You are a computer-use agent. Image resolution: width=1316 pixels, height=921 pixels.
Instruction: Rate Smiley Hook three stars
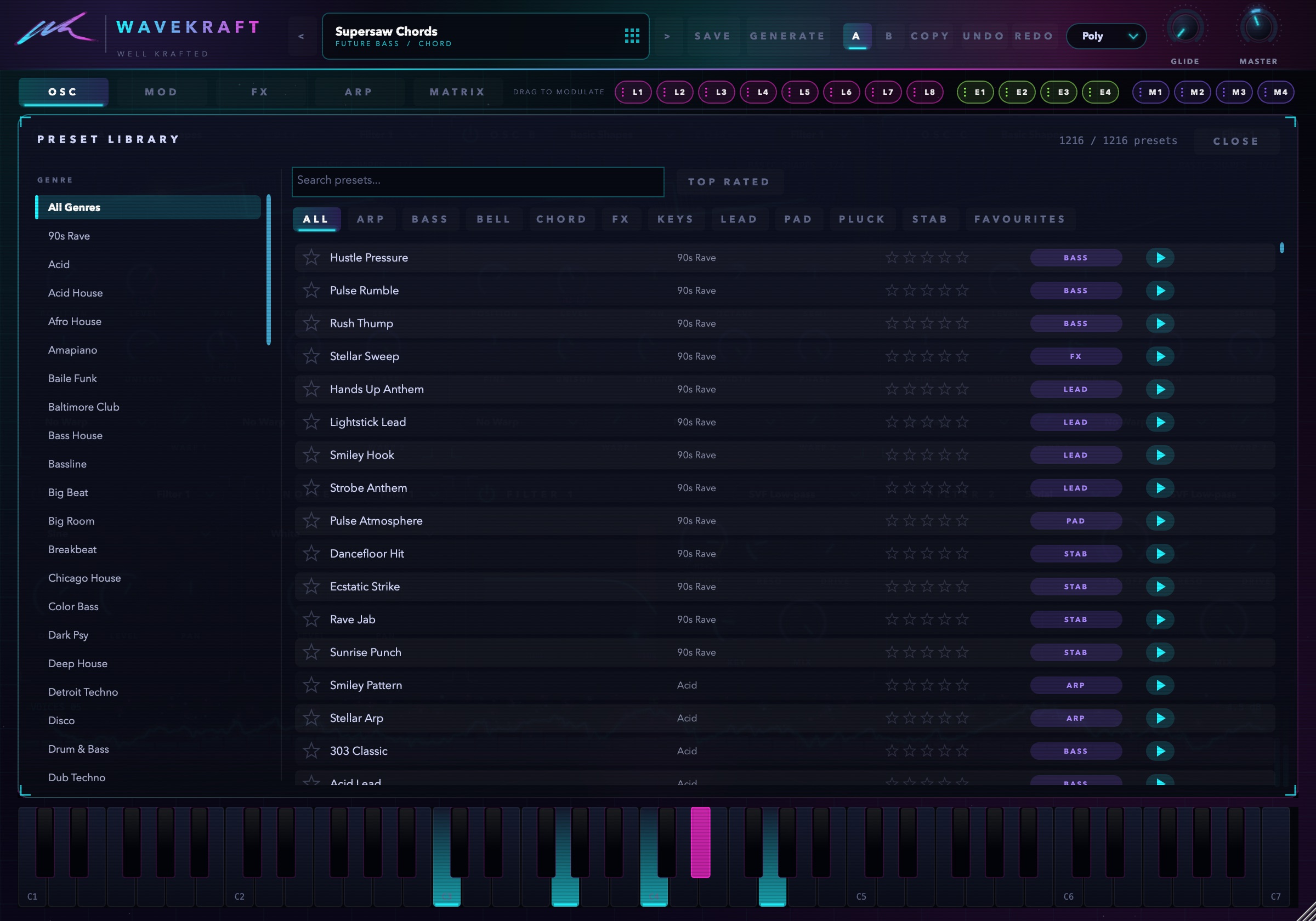[x=927, y=455]
